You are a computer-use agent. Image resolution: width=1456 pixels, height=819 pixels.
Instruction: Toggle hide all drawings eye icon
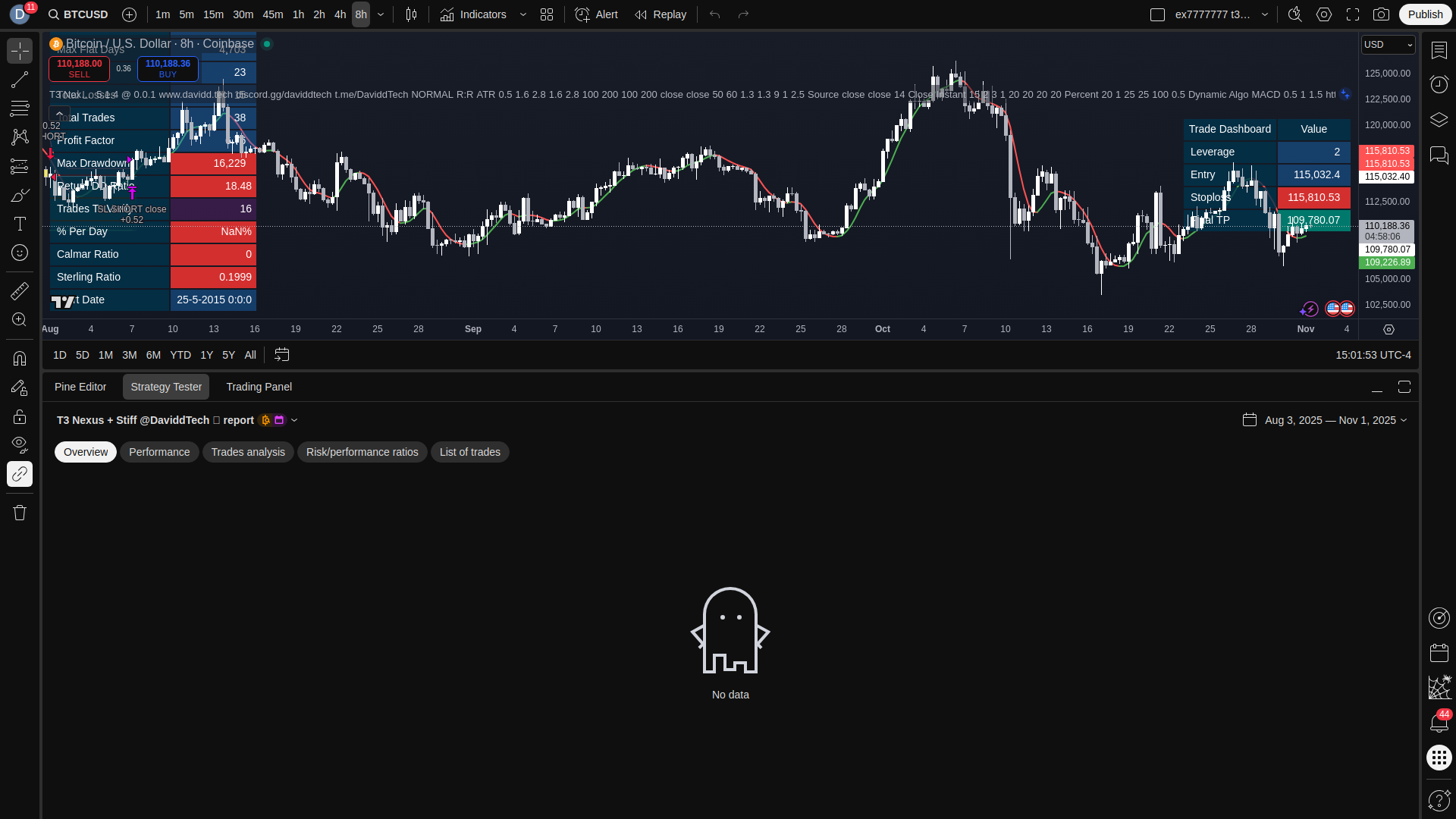[x=20, y=444]
